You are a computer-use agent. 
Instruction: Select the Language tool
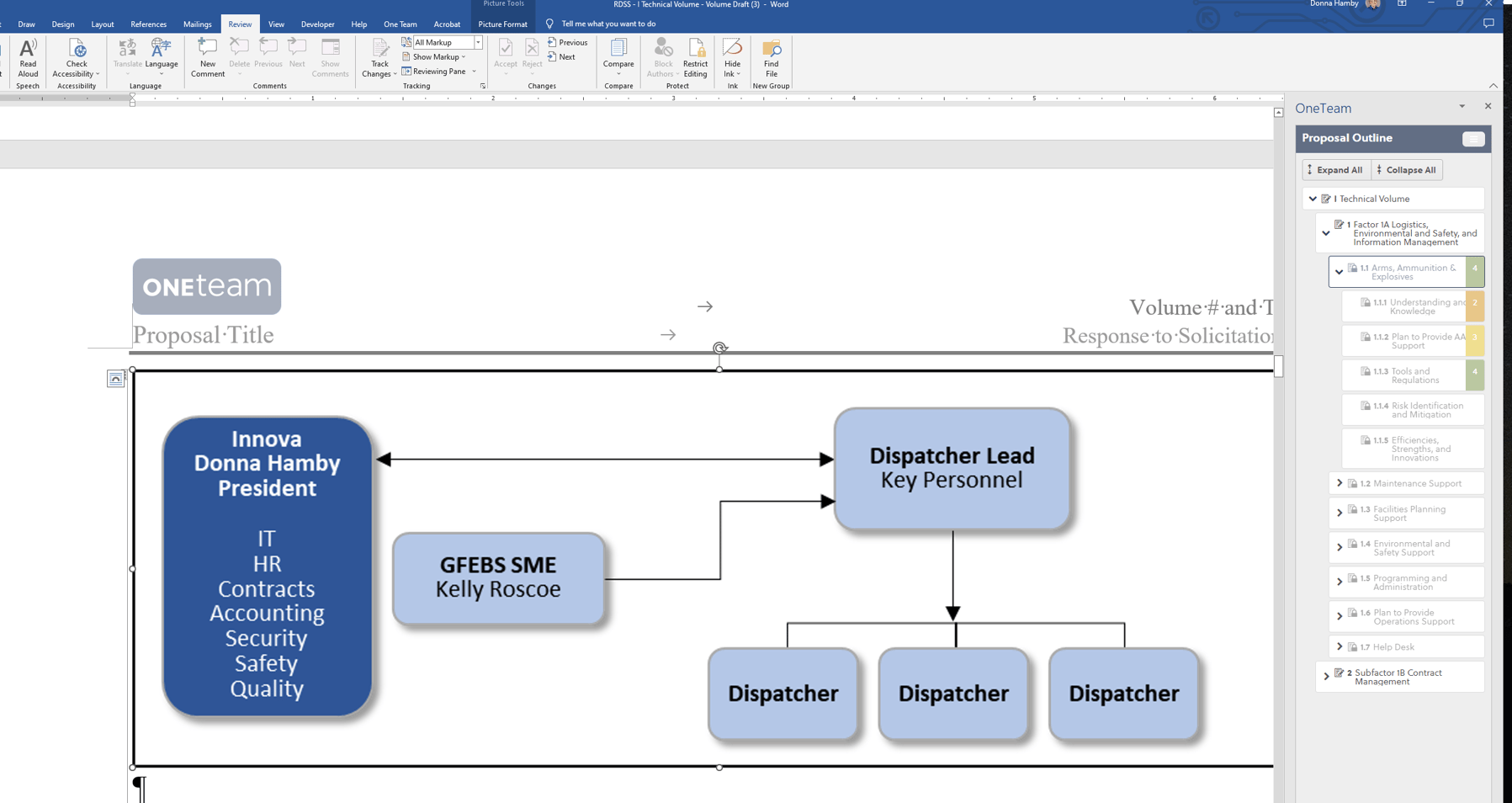tap(161, 59)
